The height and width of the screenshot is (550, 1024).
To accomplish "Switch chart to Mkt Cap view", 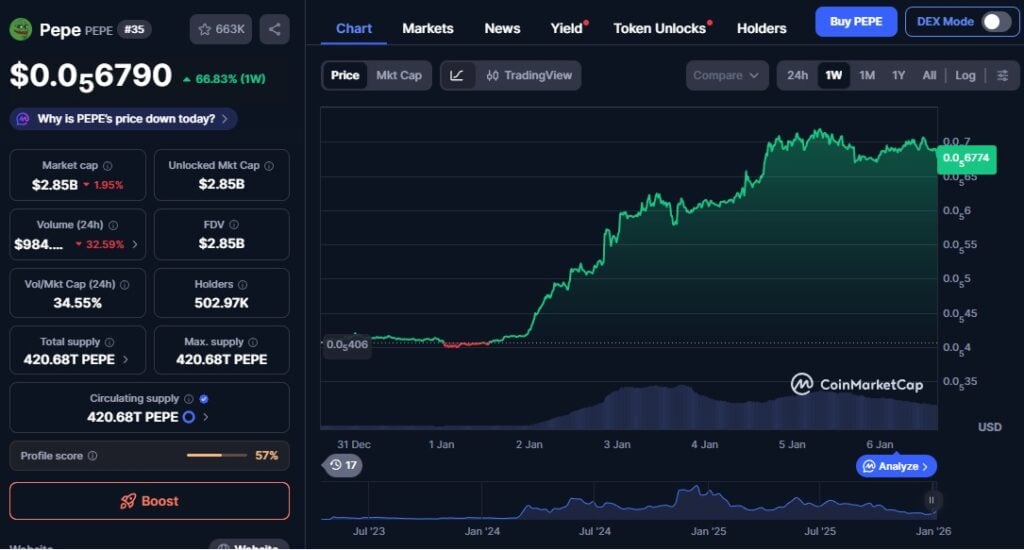I will [398, 76].
